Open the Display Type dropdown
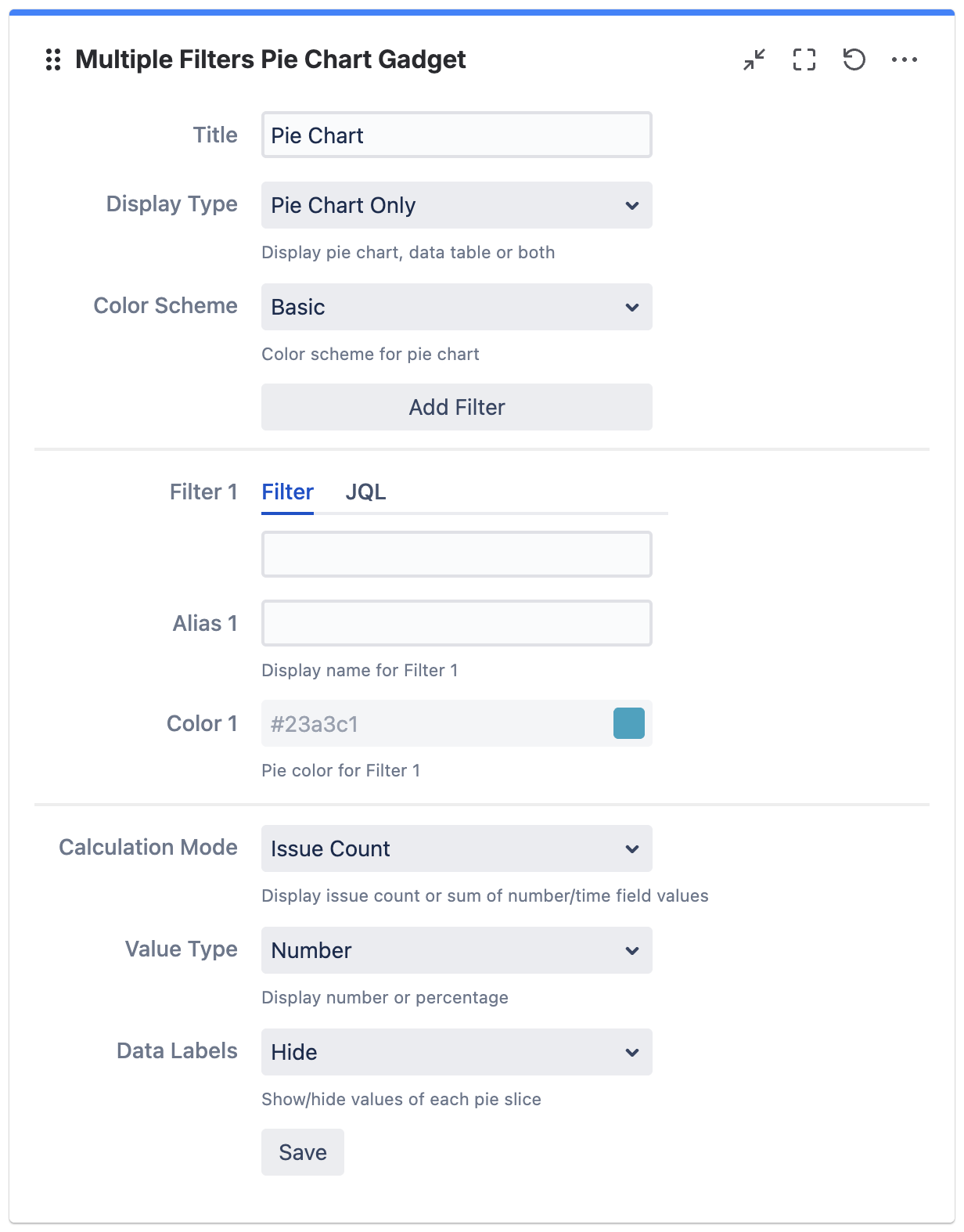This screenshot has width=964, height=1232. (456, 205)
